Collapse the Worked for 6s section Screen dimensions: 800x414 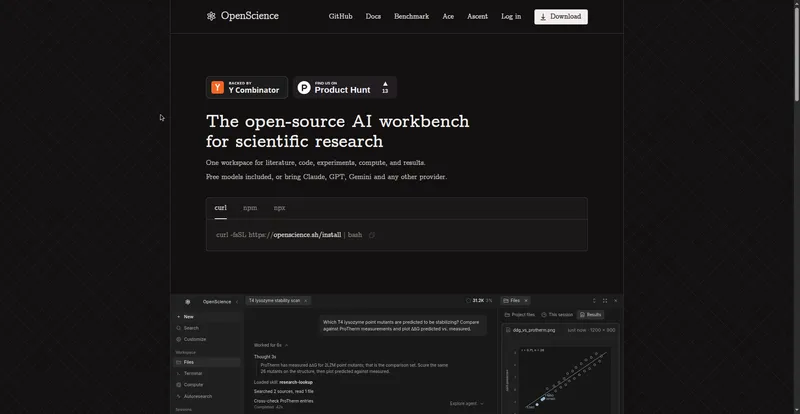point(271,346)
